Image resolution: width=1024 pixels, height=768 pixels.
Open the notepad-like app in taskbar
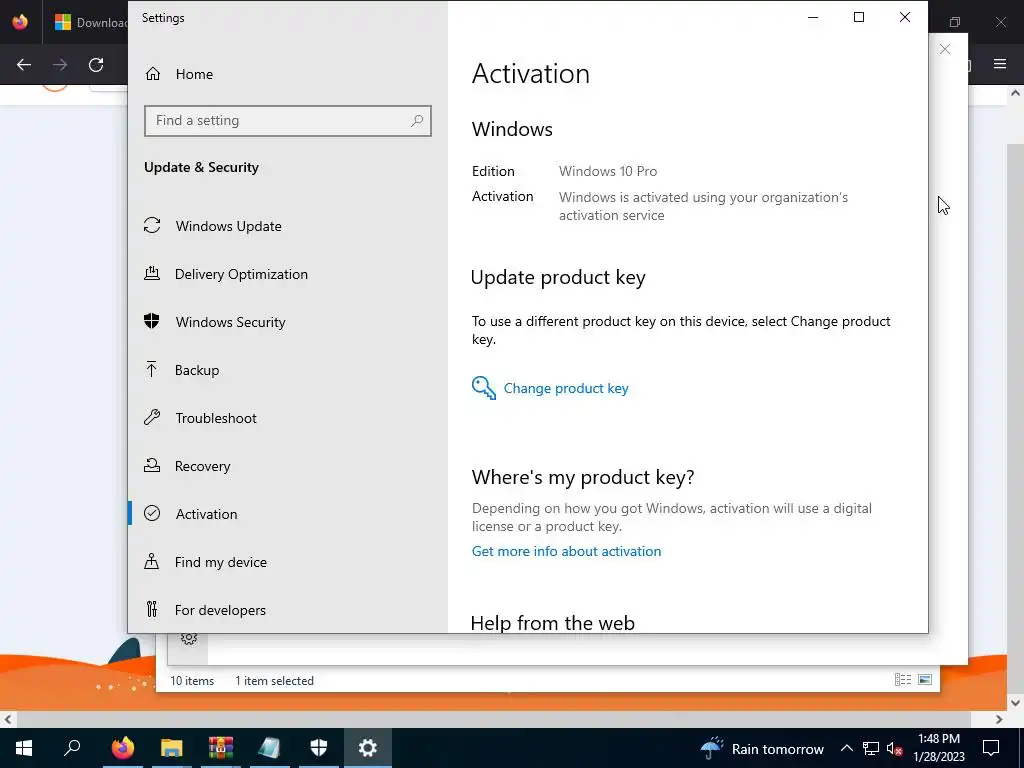click(x=270, y=748)
